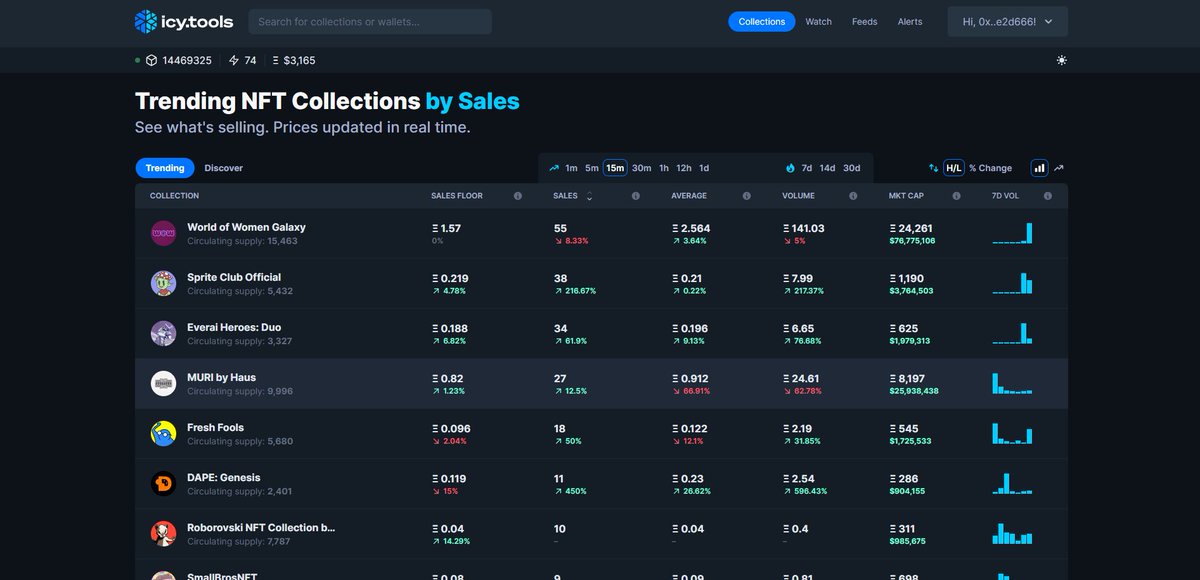
Task: Click Sprite Club Official sales change 216.67%
Action: [x=574, y=291]
